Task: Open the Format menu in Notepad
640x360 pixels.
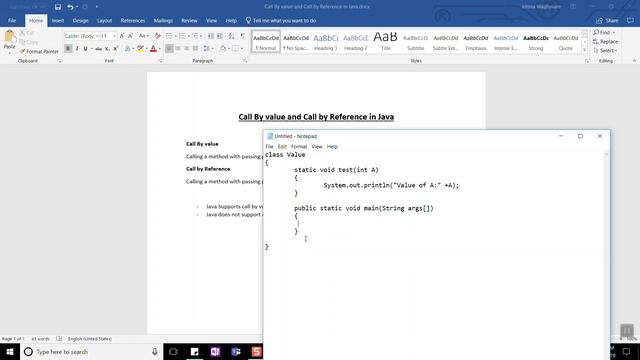Action: coord(299,147)
